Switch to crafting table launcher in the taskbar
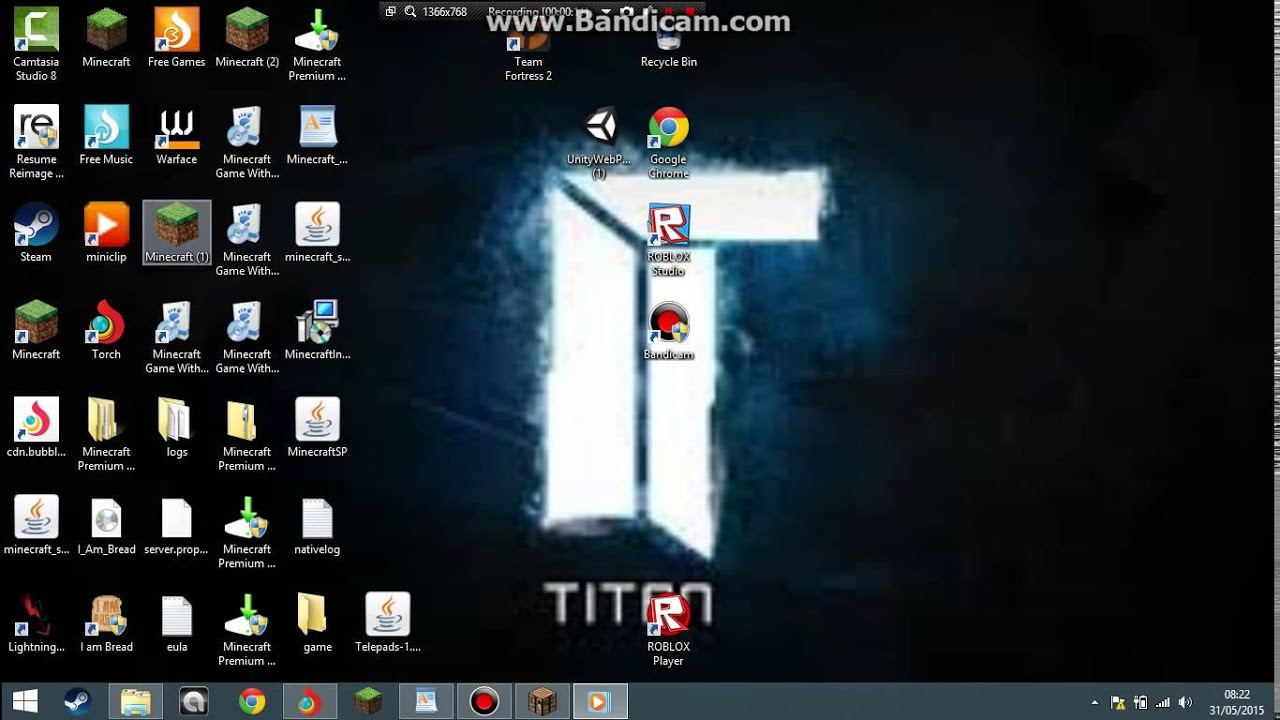1280x720 pixels. coord(542,702)
